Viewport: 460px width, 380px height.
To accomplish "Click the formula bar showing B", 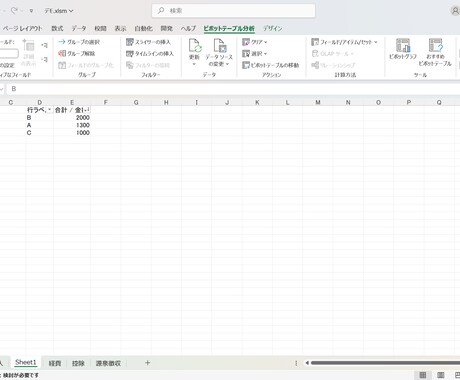I will [x=233, y=89].
